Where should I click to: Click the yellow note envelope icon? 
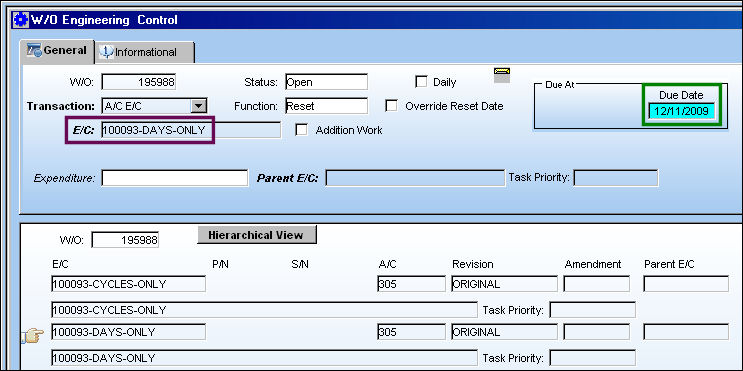pos(502,75)
